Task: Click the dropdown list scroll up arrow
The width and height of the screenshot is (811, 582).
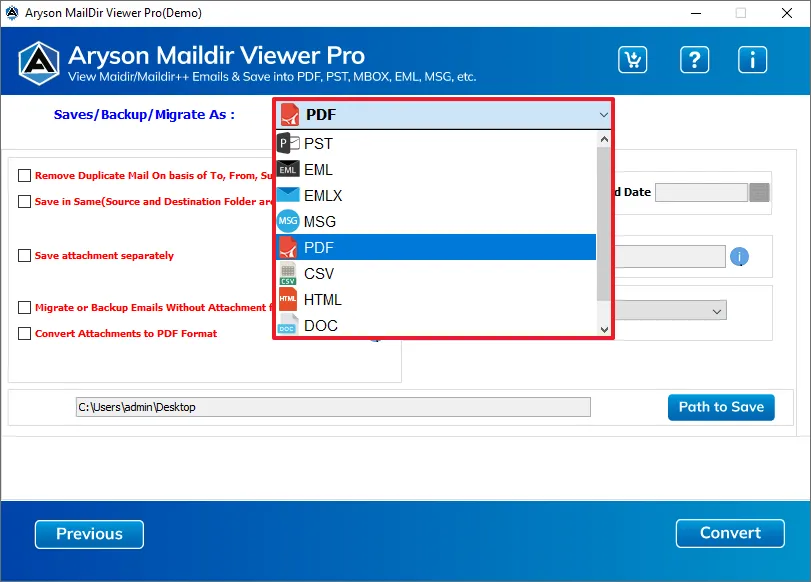Action: click(604, 139)
